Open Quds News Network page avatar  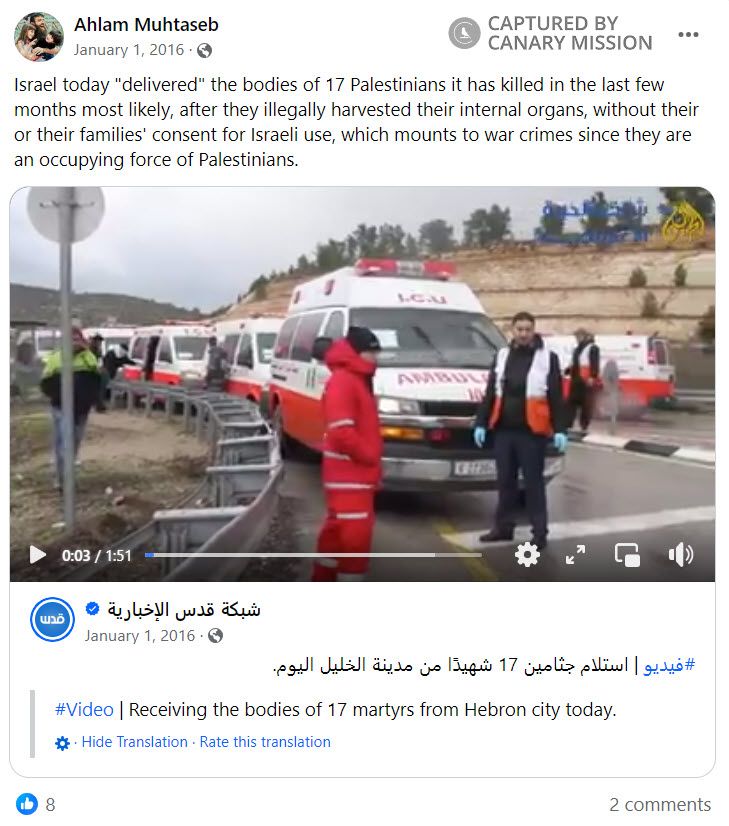pos(52,619)
